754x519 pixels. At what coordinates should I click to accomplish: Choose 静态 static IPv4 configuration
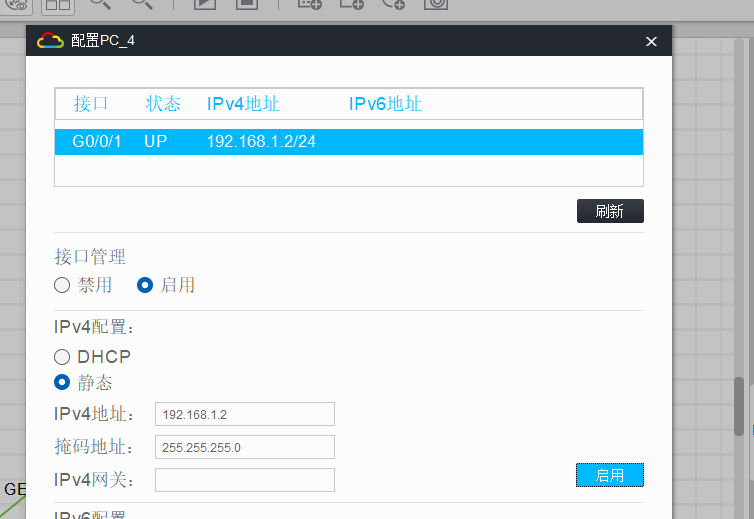[x=62, y=382]
